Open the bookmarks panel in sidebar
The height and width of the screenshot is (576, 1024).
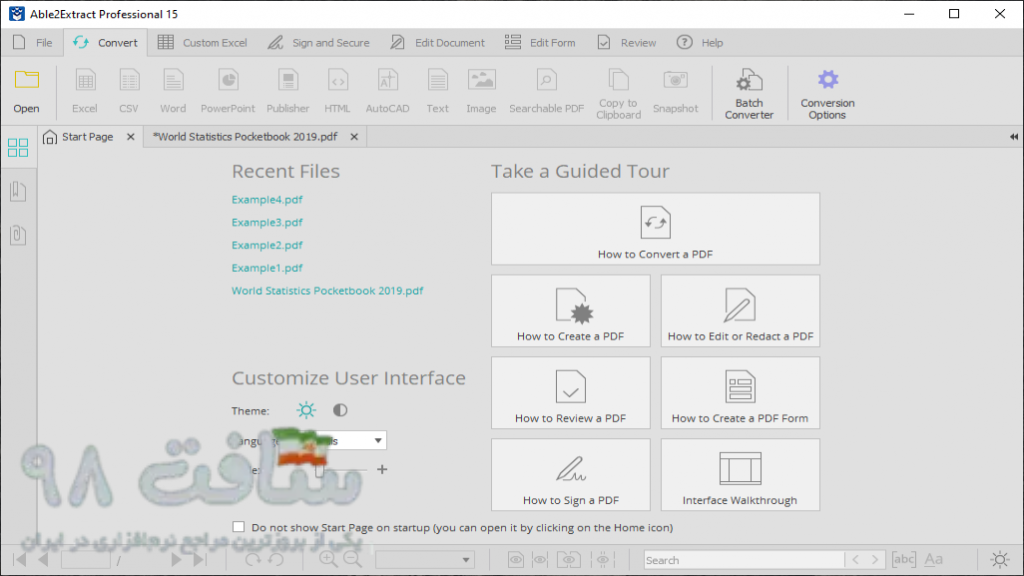pyautogui.click(x=18, y=191)
